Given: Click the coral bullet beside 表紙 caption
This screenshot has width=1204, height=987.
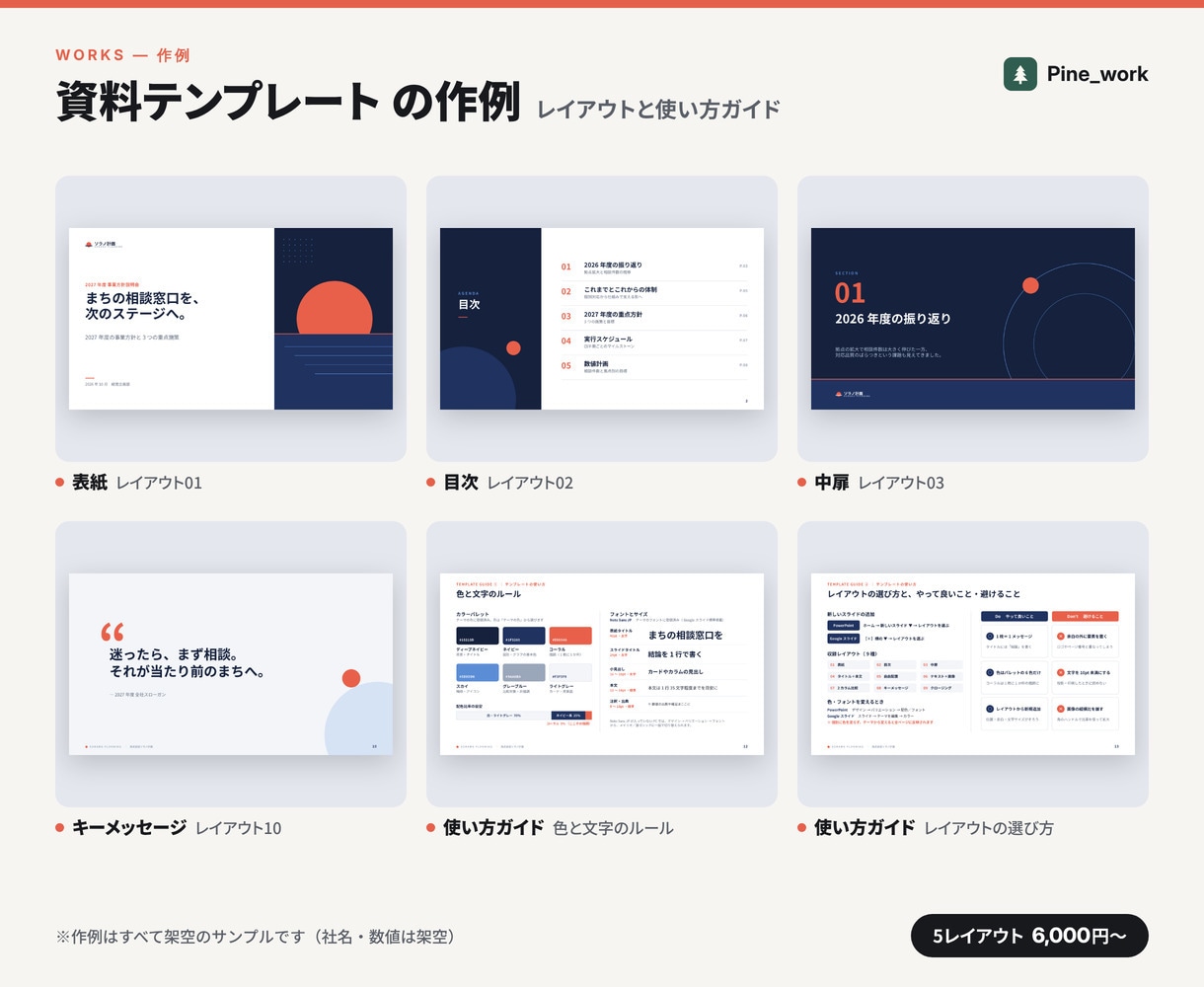Looking at the screenshot, I should pos(60,483).
